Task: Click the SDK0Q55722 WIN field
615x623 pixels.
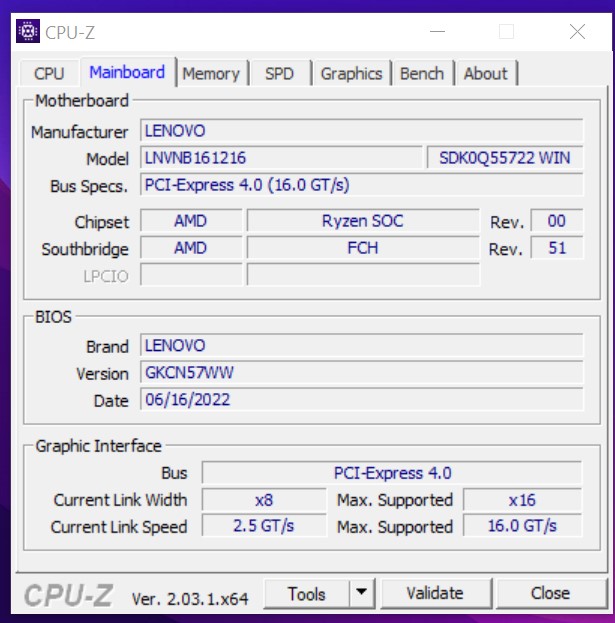Action: click(505, 158)
